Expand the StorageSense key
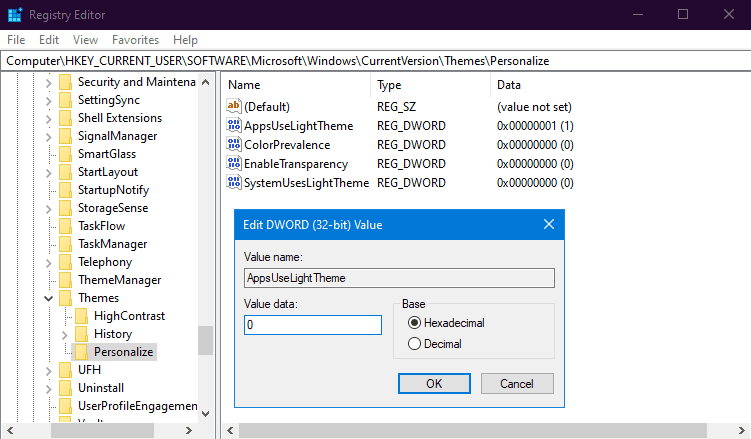This screenshot has width=751, height=439. tap(48, 209)
